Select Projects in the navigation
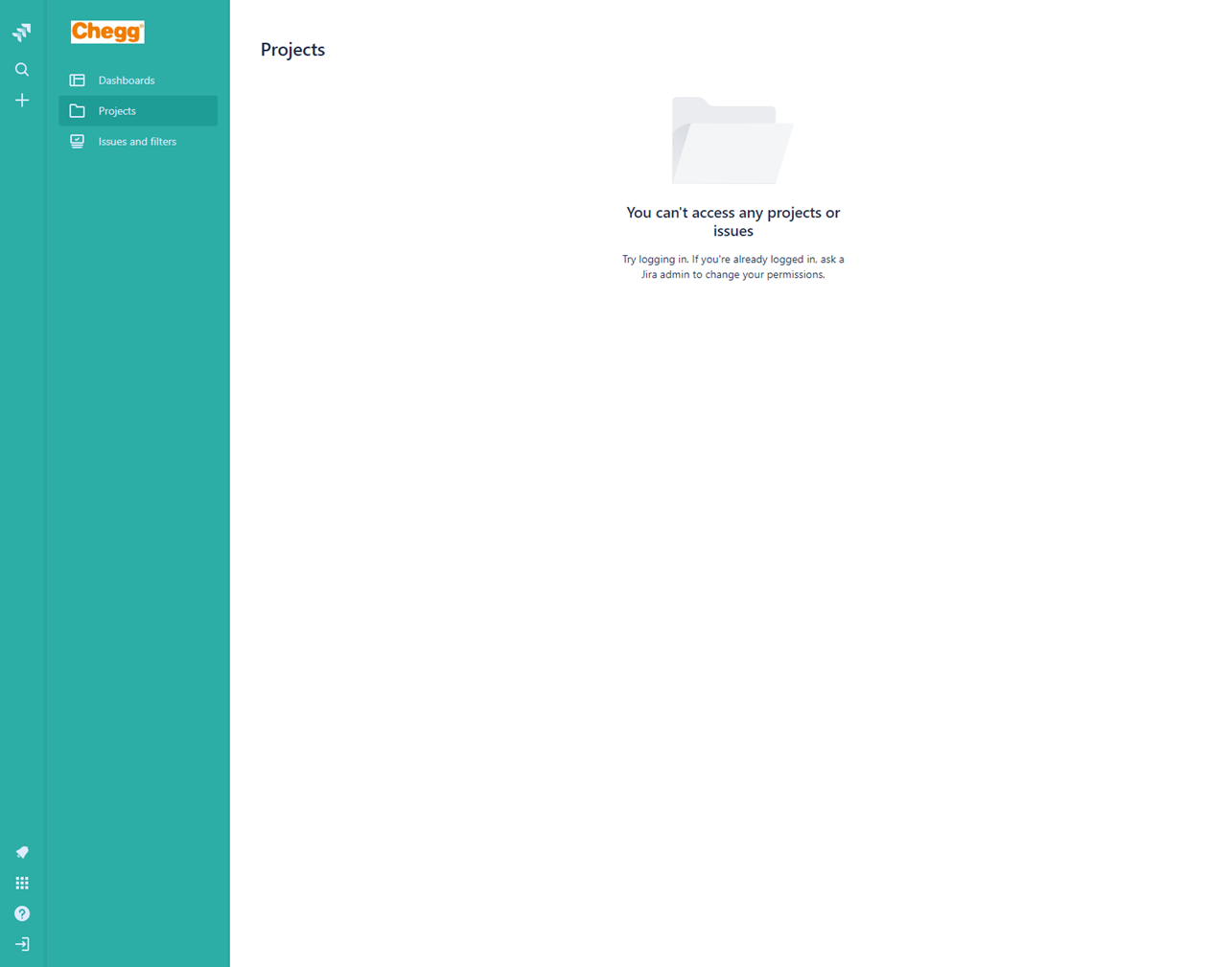1232x967 pixels. click(138, 111)
